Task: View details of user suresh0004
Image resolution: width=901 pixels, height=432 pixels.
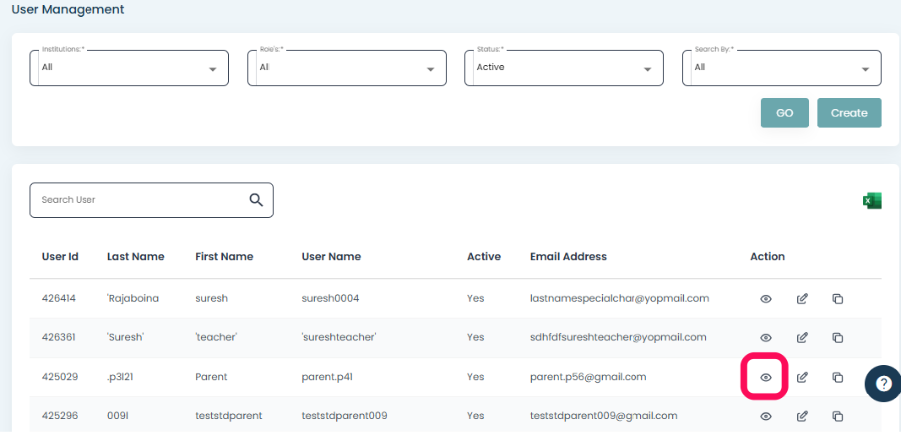Action: point(766,298)
